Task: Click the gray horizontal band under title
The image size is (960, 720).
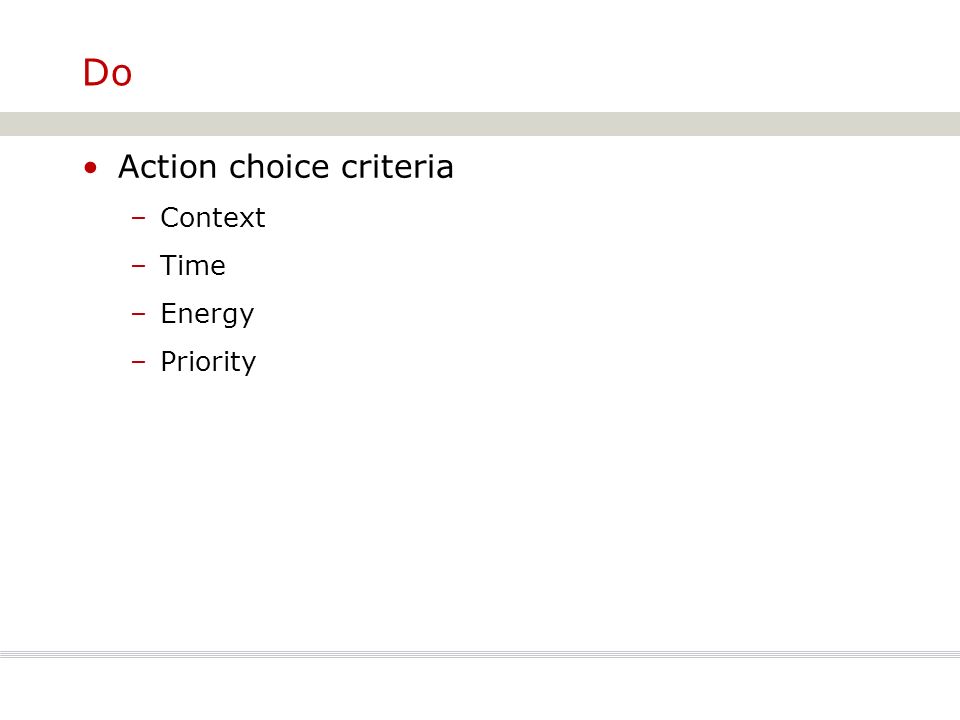Action: coord(480,124)
